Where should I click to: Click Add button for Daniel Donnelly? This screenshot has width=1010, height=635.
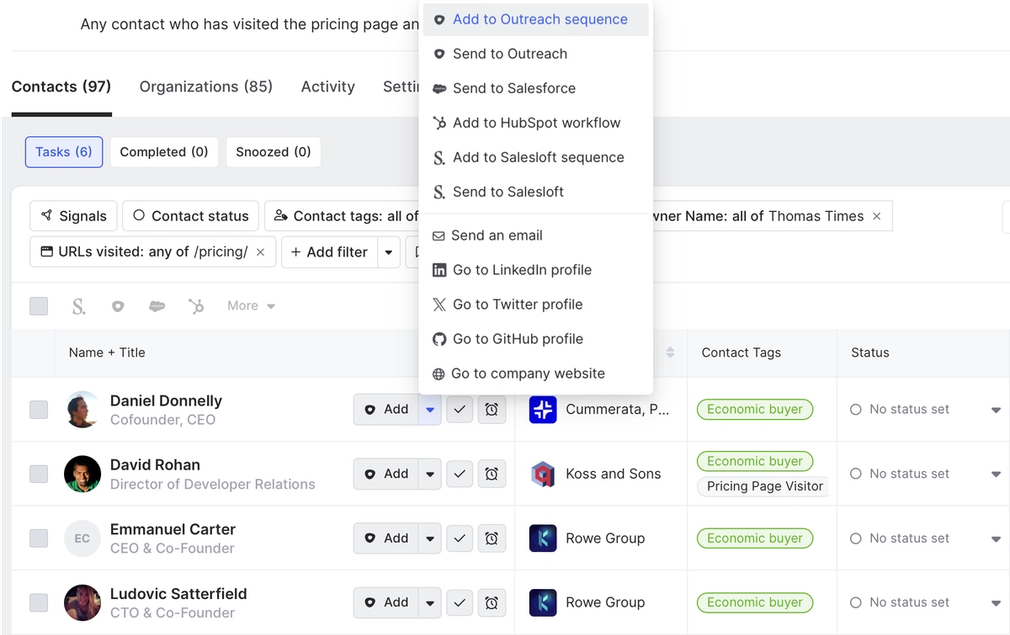(x=386, y=410)
